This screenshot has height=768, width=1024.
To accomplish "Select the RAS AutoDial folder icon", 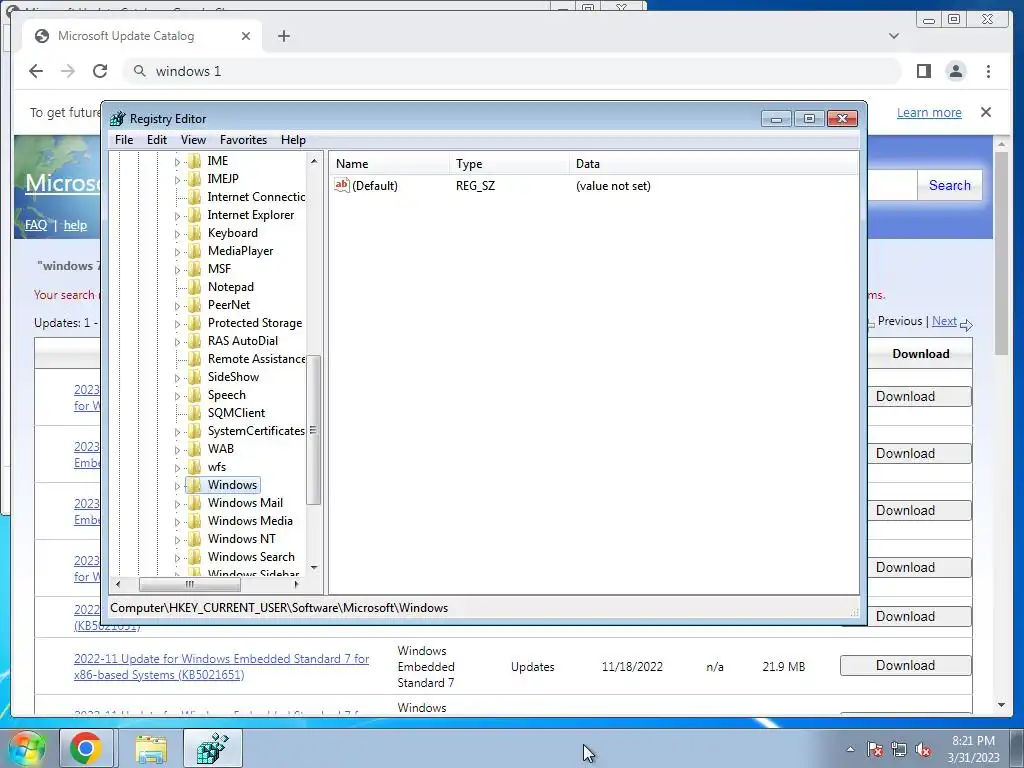I will (194, 341).
